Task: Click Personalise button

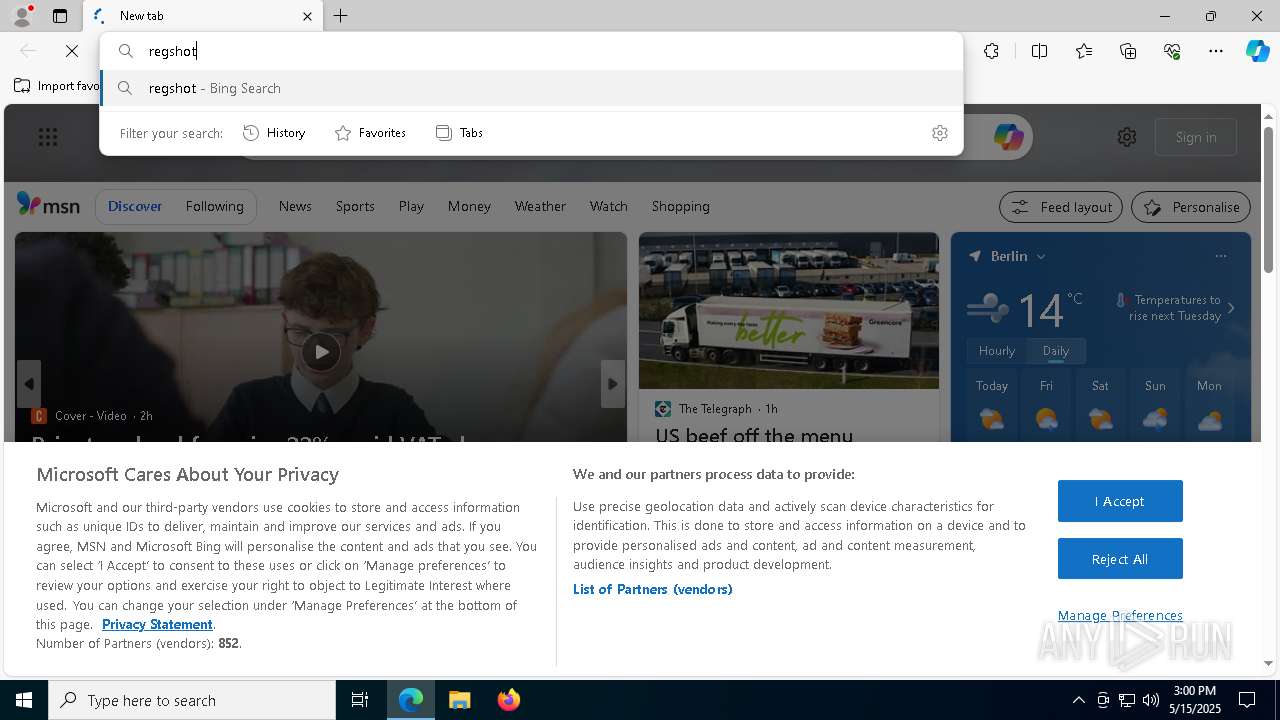Action: 1191,207
